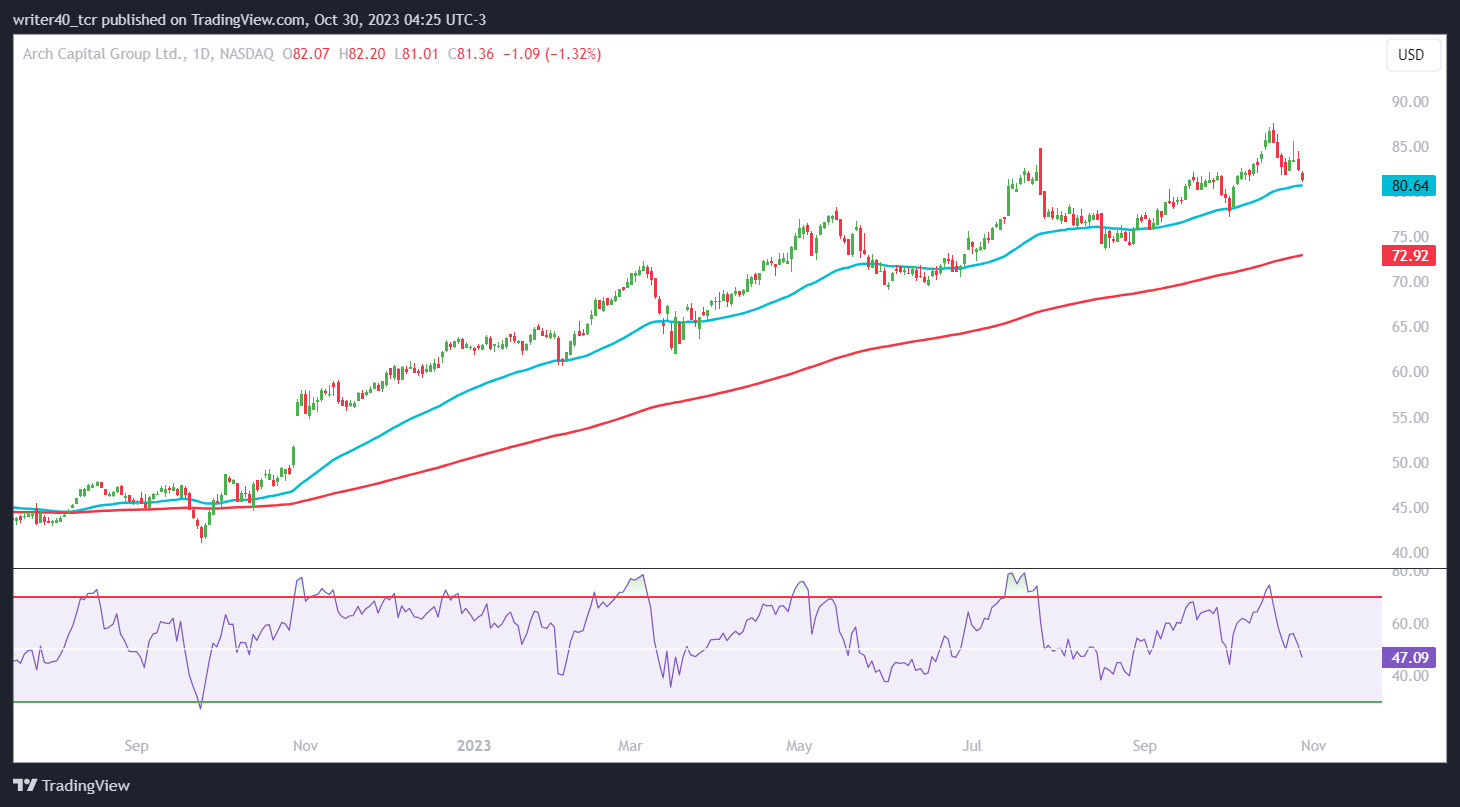Click the May time axis label
This screenshot has width=1460, height=807.
(799, 746)
